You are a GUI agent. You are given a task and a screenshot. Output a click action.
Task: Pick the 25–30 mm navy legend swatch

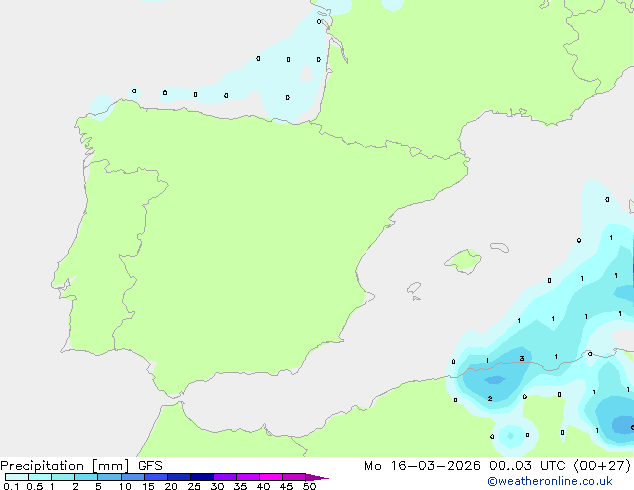tap(202, 477)
